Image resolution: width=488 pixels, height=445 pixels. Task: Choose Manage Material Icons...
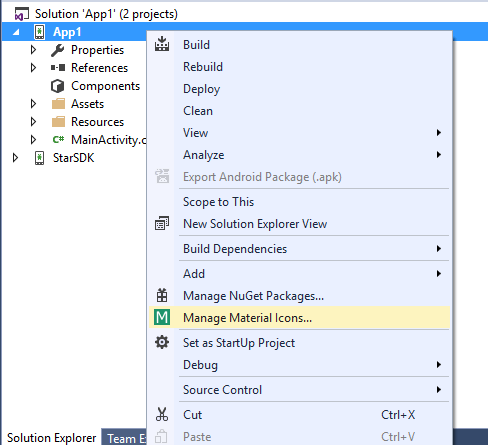tap(299, 318)
